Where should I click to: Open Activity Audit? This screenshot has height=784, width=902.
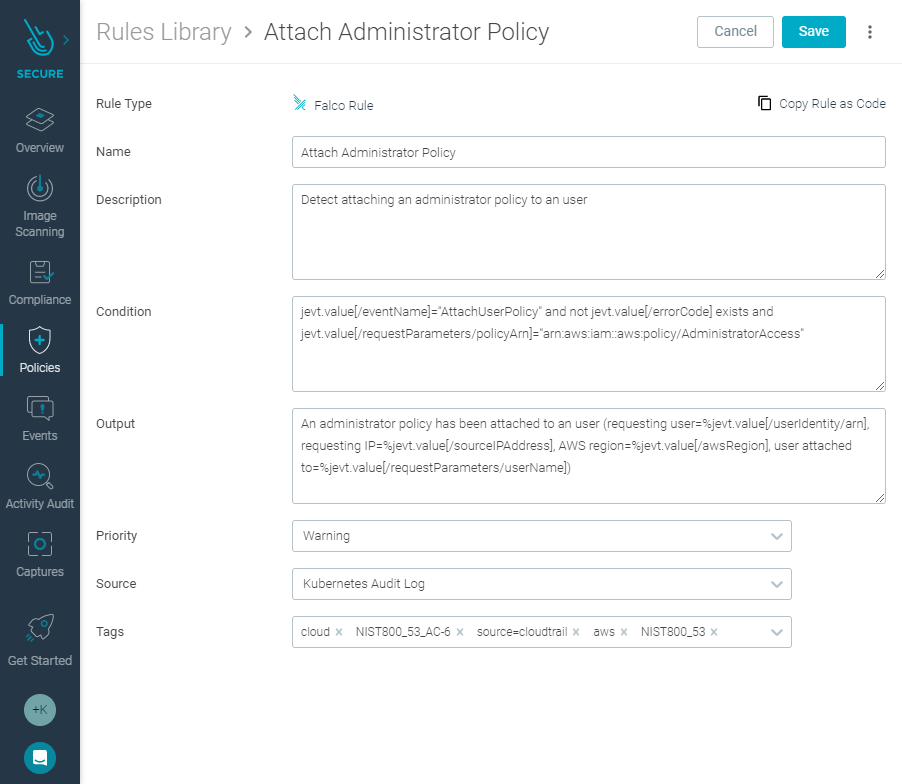(40, 487)
